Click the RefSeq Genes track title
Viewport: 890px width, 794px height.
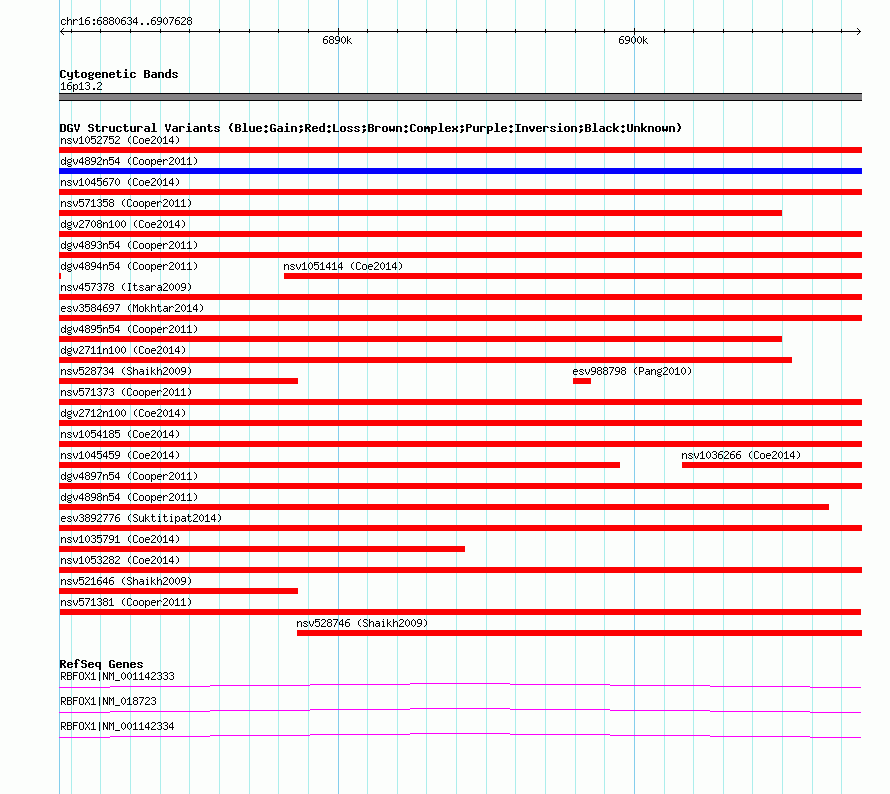click(x=101, y=664)
